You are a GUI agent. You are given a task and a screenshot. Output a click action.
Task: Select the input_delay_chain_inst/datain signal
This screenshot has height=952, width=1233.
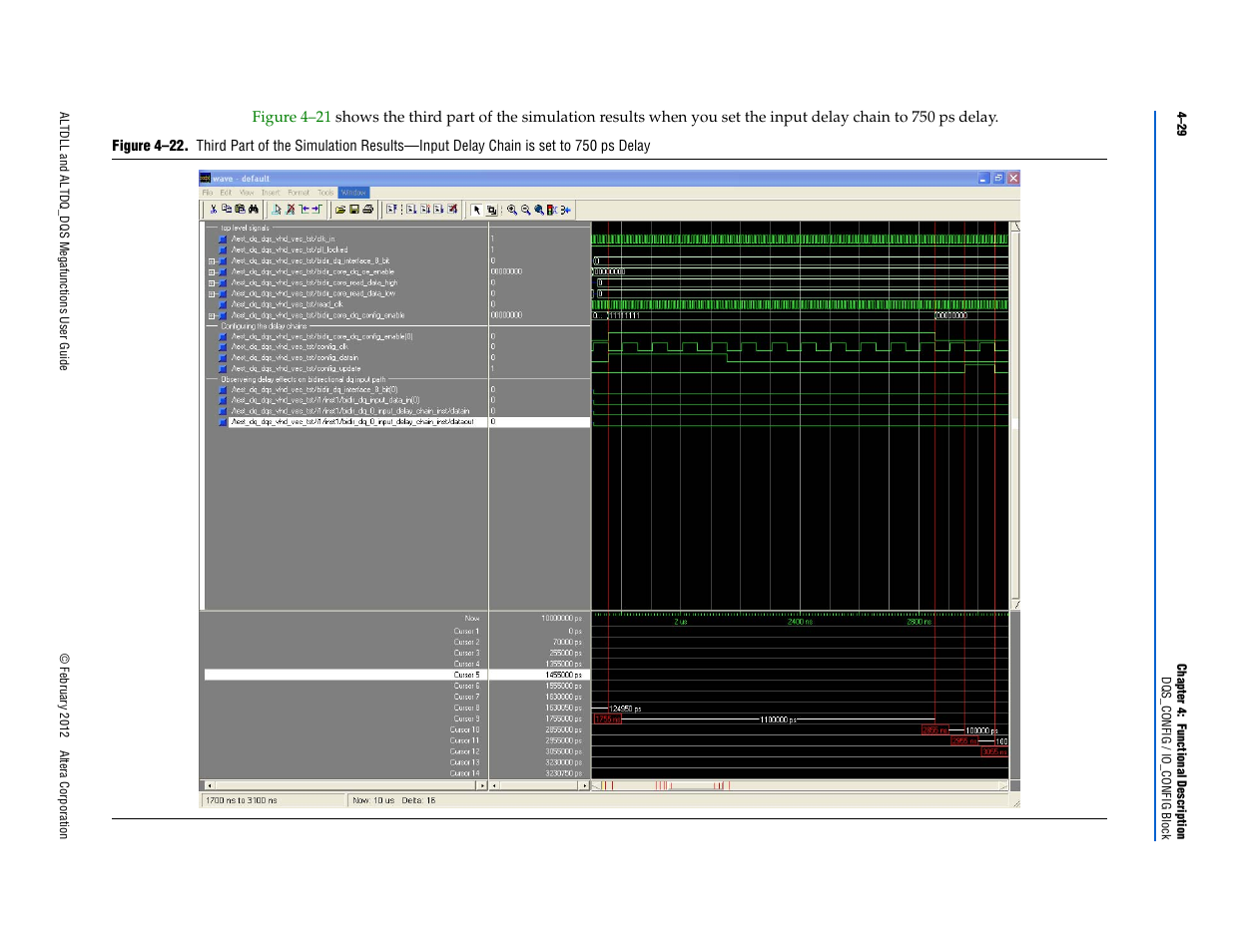pos(350,411)
